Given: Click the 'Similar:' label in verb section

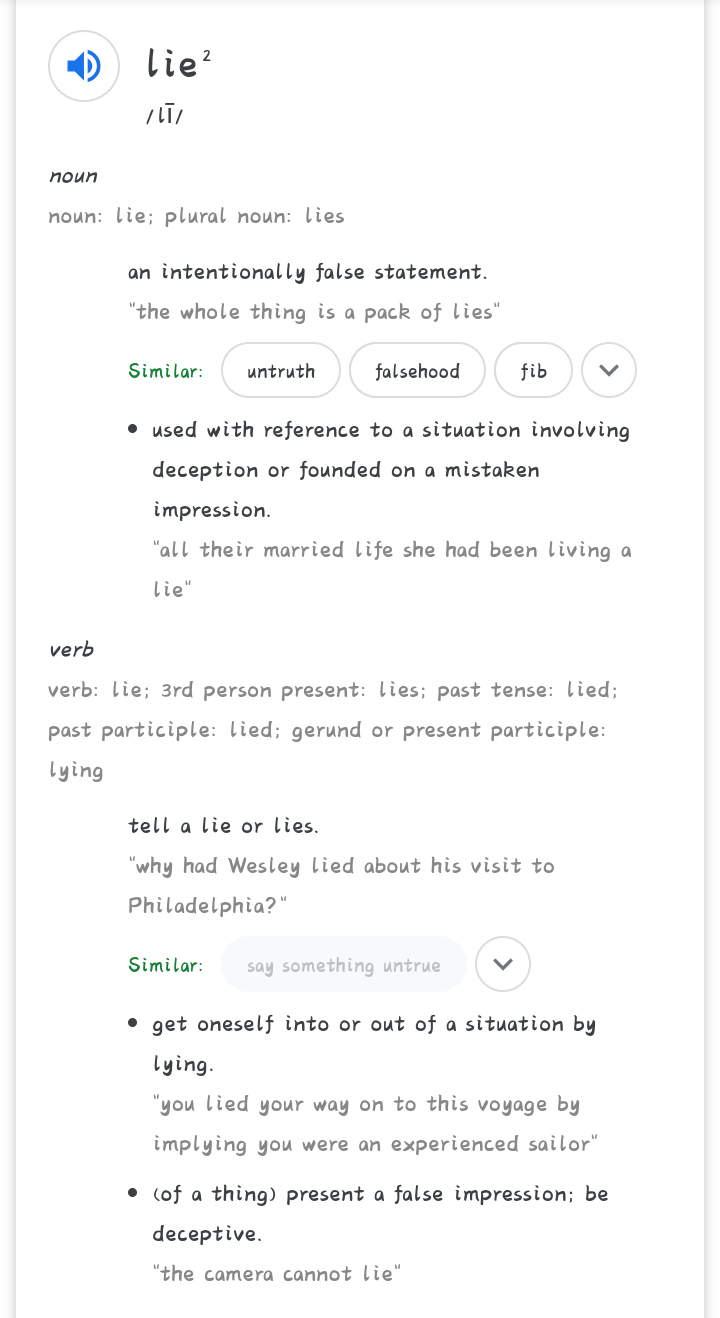Looking at the screenshot, I should click(166, 965).
